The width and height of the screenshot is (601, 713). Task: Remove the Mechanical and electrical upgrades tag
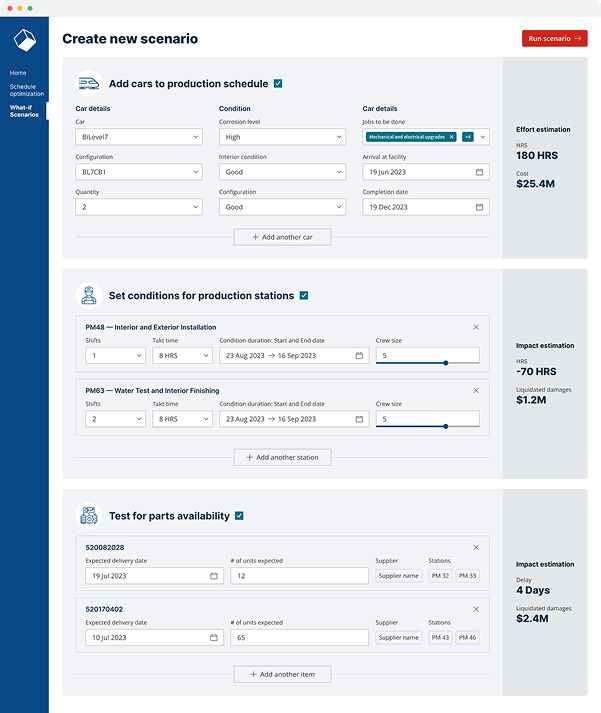coord(451,137)
